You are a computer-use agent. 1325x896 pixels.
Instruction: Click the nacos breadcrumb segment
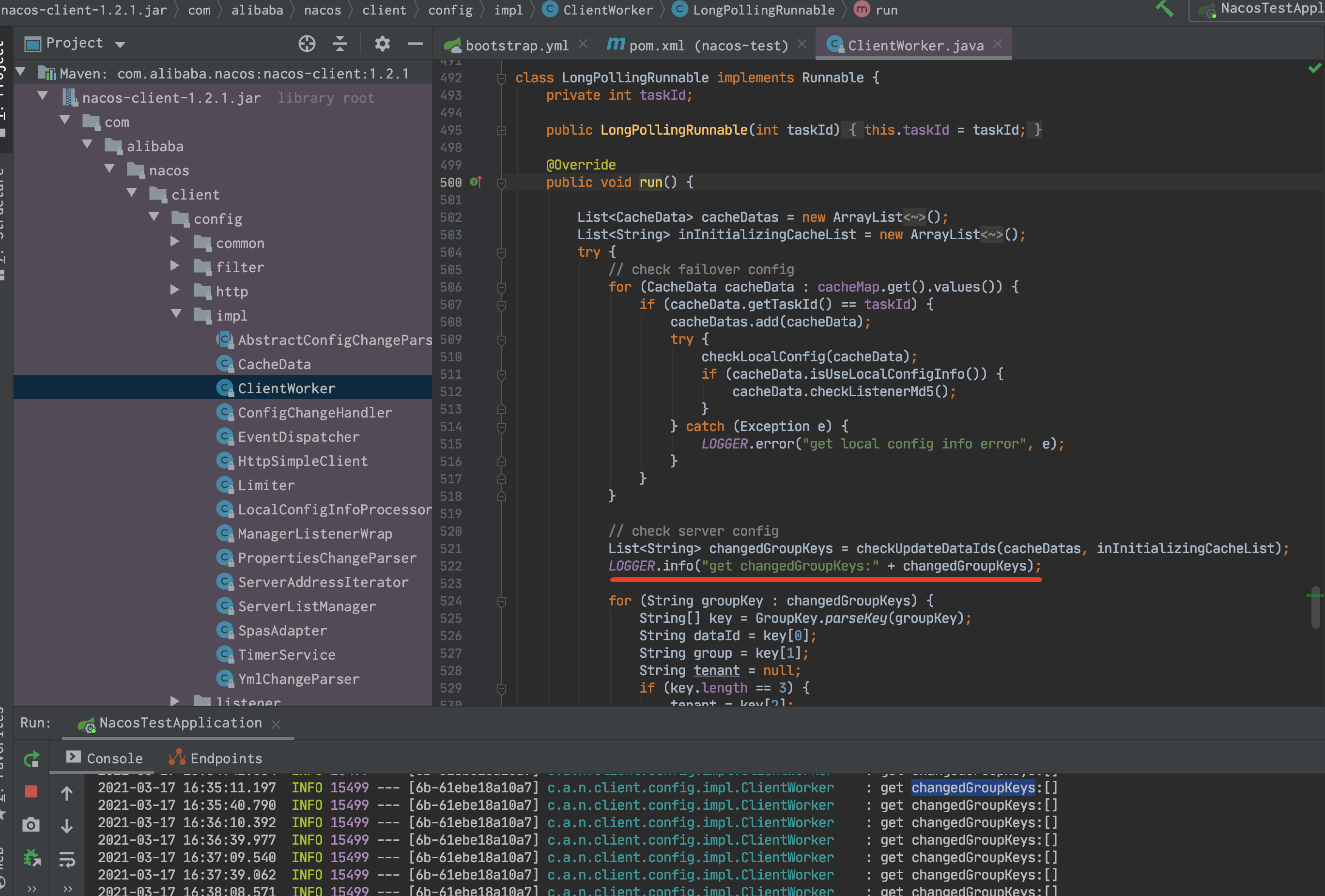click(x=323, y=10)
